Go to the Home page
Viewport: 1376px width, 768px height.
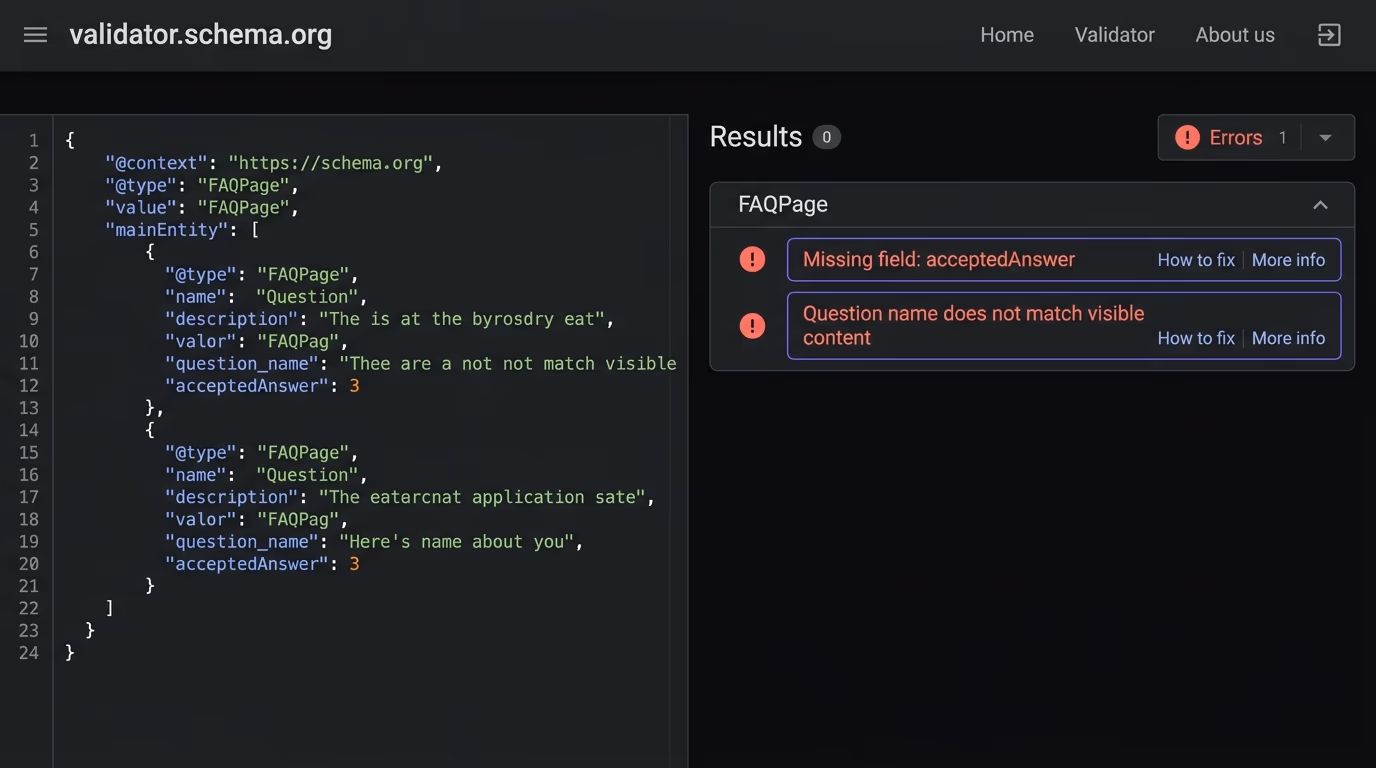pos(1007,35)
